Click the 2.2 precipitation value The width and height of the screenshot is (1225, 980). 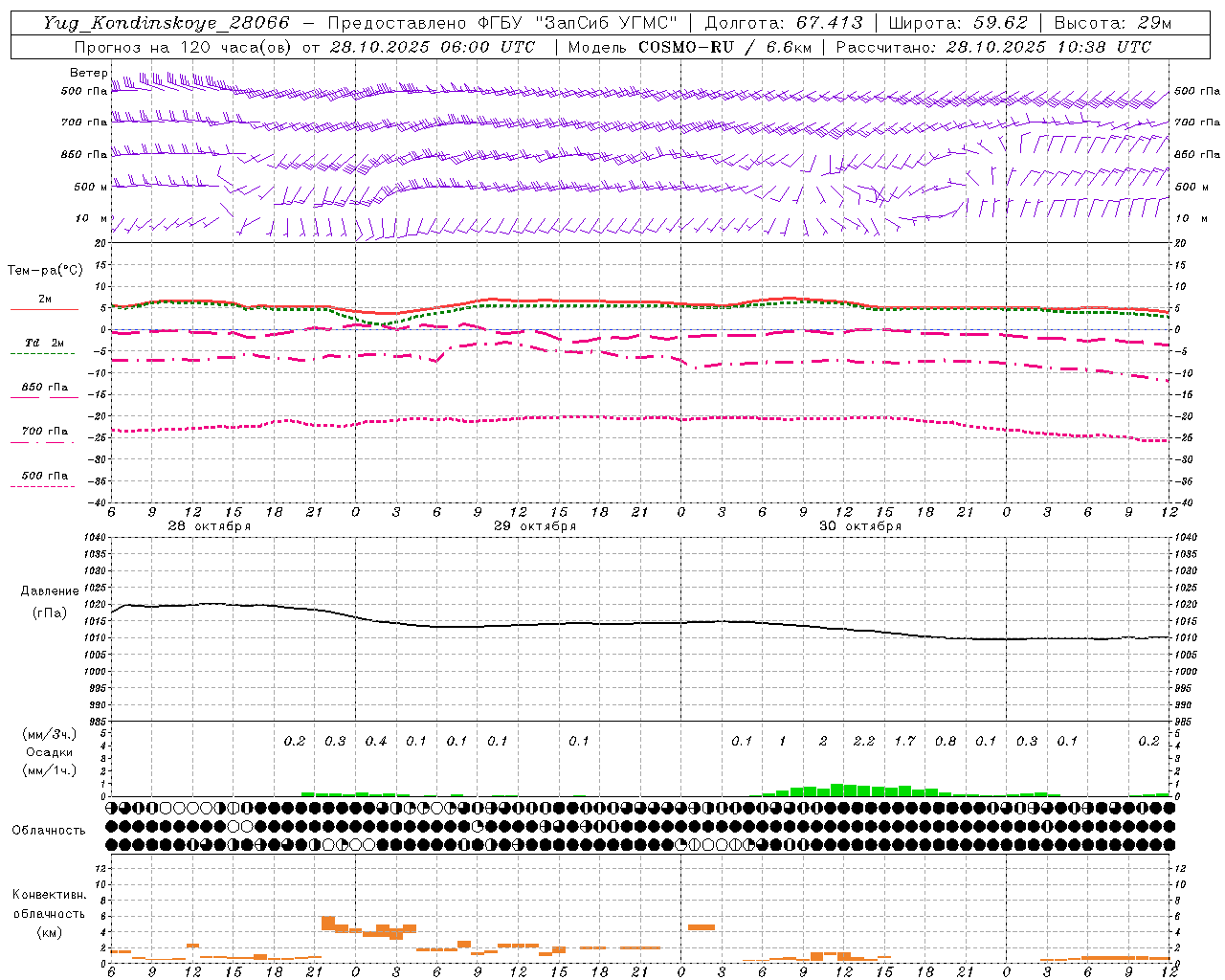point(864,742)
